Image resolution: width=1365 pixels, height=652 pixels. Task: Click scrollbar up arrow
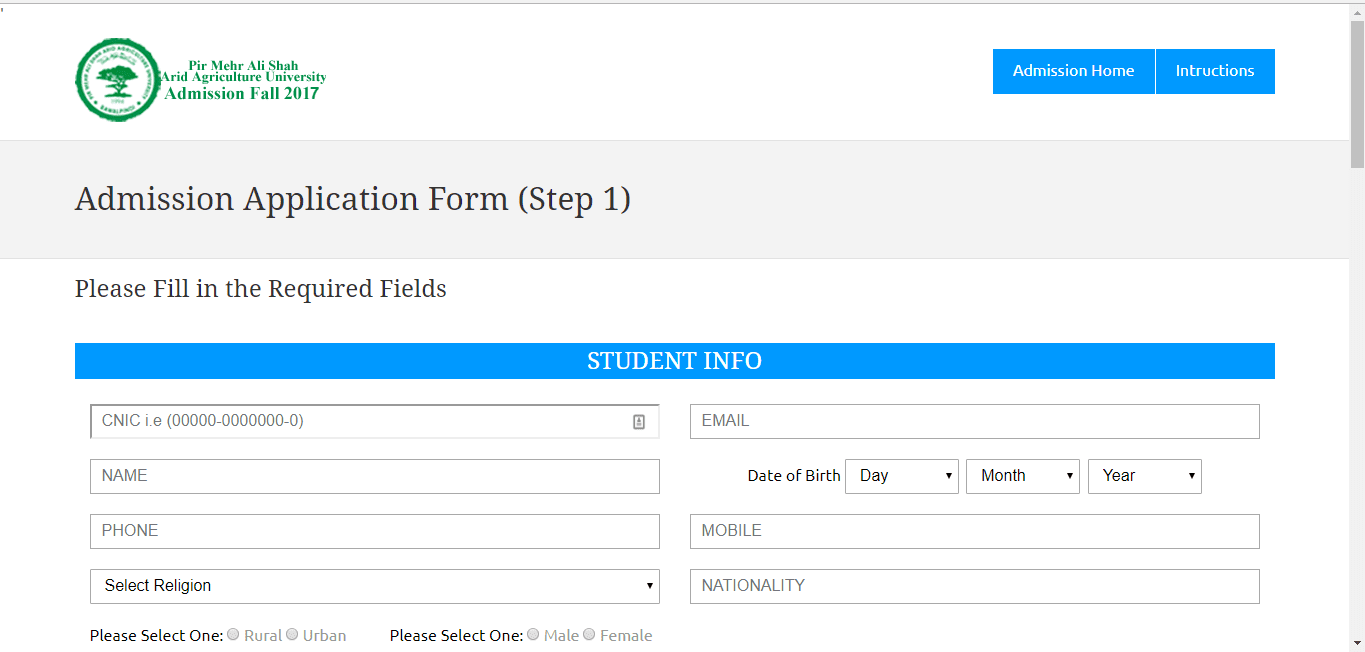pyautogui.click(x=1357, y=11)
